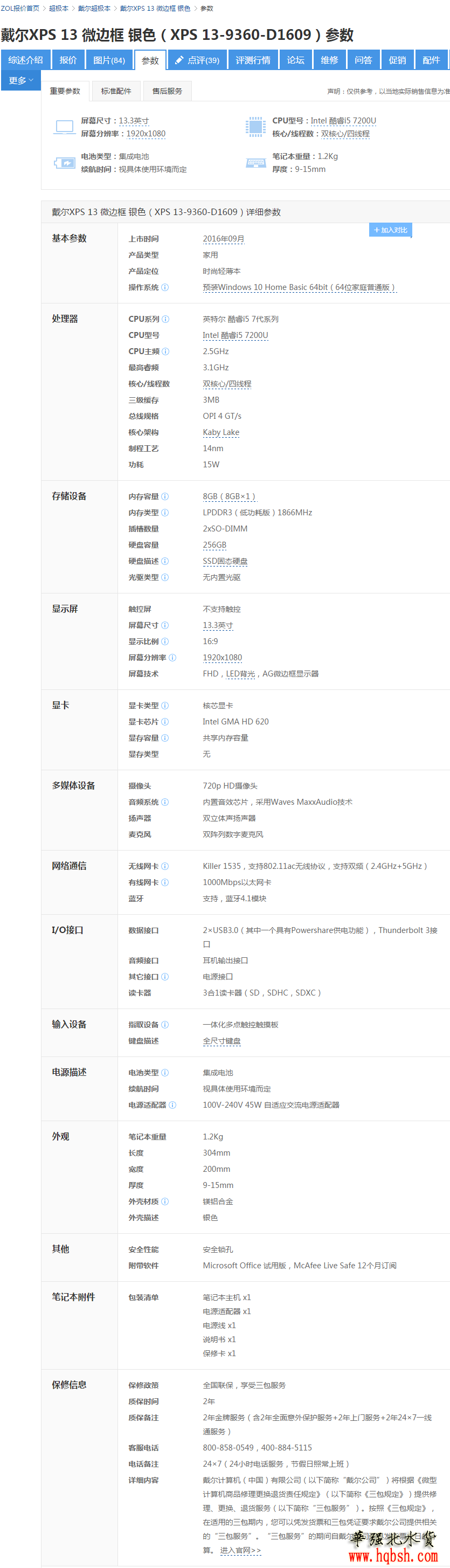
Task: Follow the 进入官网>> link
Action: pos(240,1550)
